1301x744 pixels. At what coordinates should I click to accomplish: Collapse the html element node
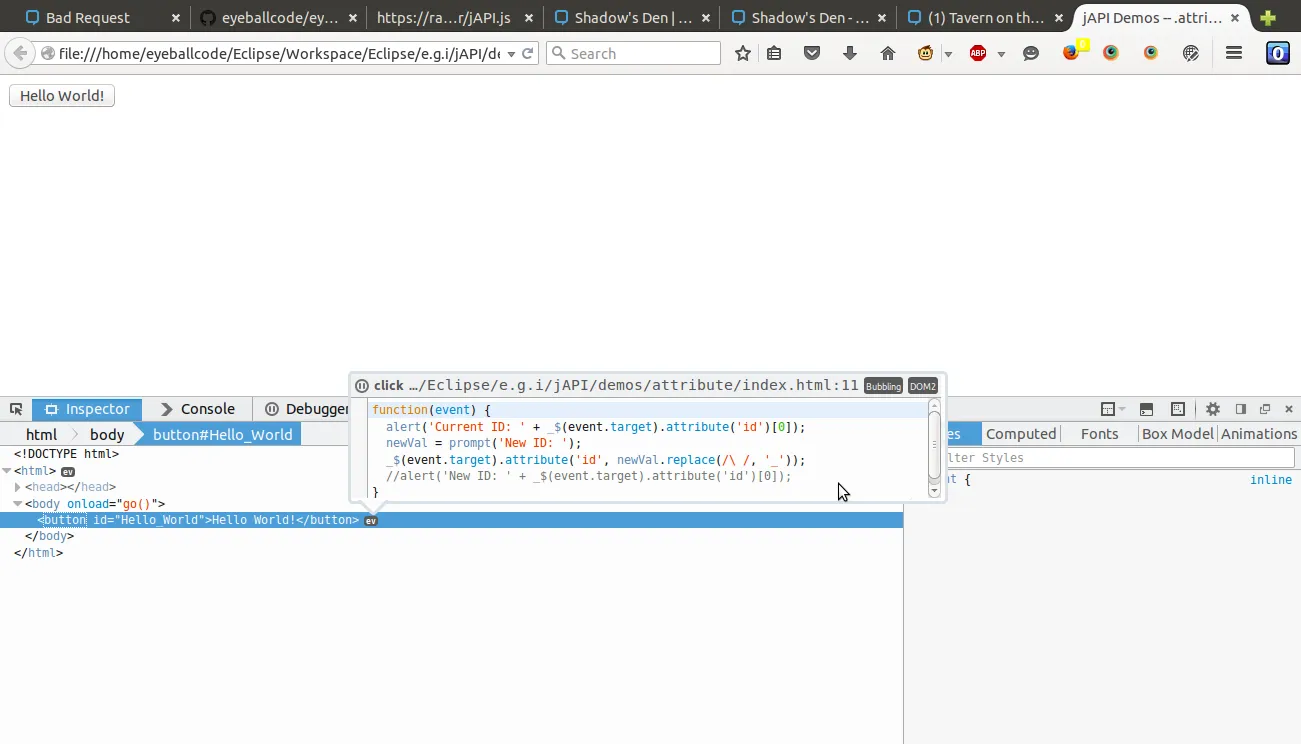point(7,471)
